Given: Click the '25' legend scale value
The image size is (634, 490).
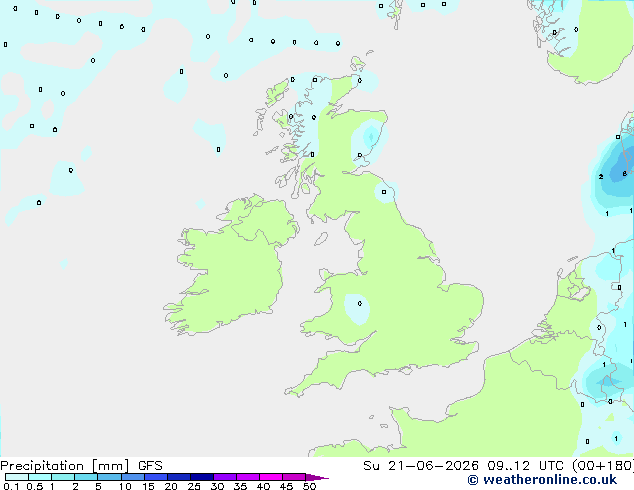Looking at the screenshot, I should (x=194, y=486).
